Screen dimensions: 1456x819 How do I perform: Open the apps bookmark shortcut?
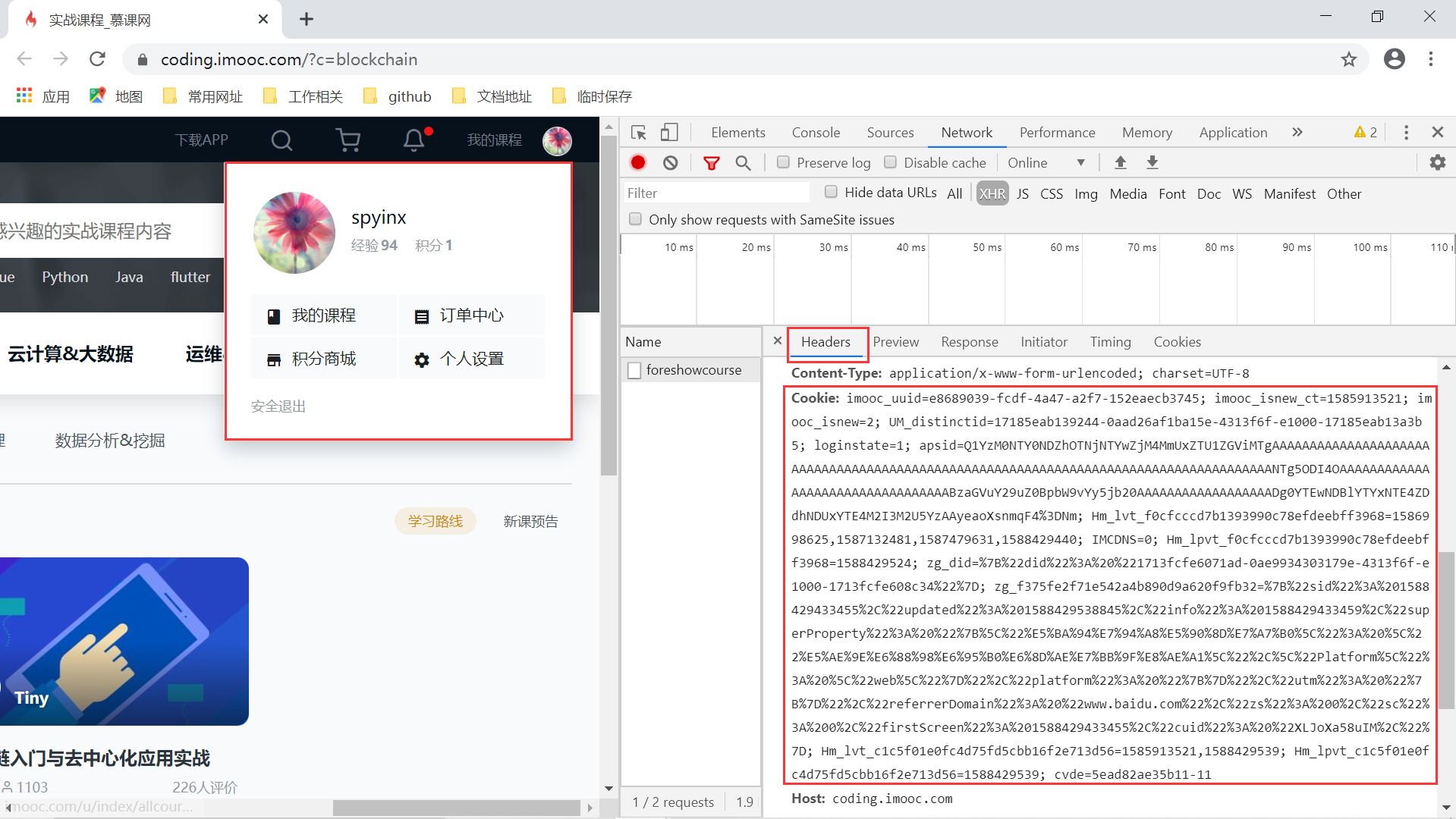coord(43,96)
